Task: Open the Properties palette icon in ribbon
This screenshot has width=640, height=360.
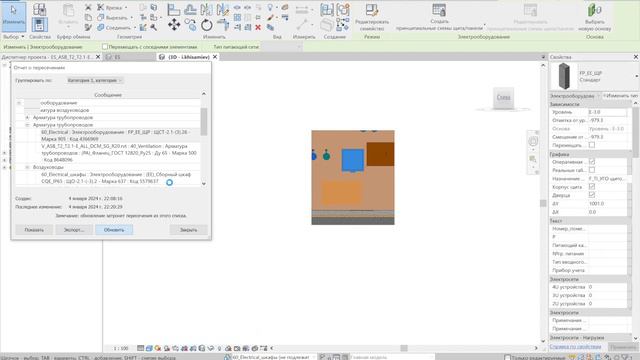Action: (x=40, y=25)
